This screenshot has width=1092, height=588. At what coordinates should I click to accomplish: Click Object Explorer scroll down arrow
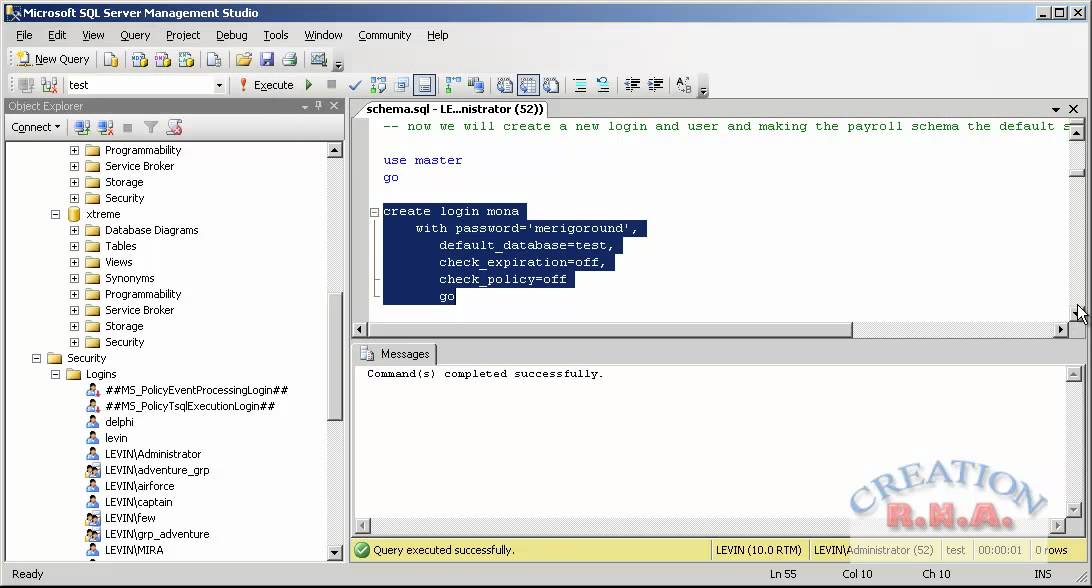coord(334,553)
